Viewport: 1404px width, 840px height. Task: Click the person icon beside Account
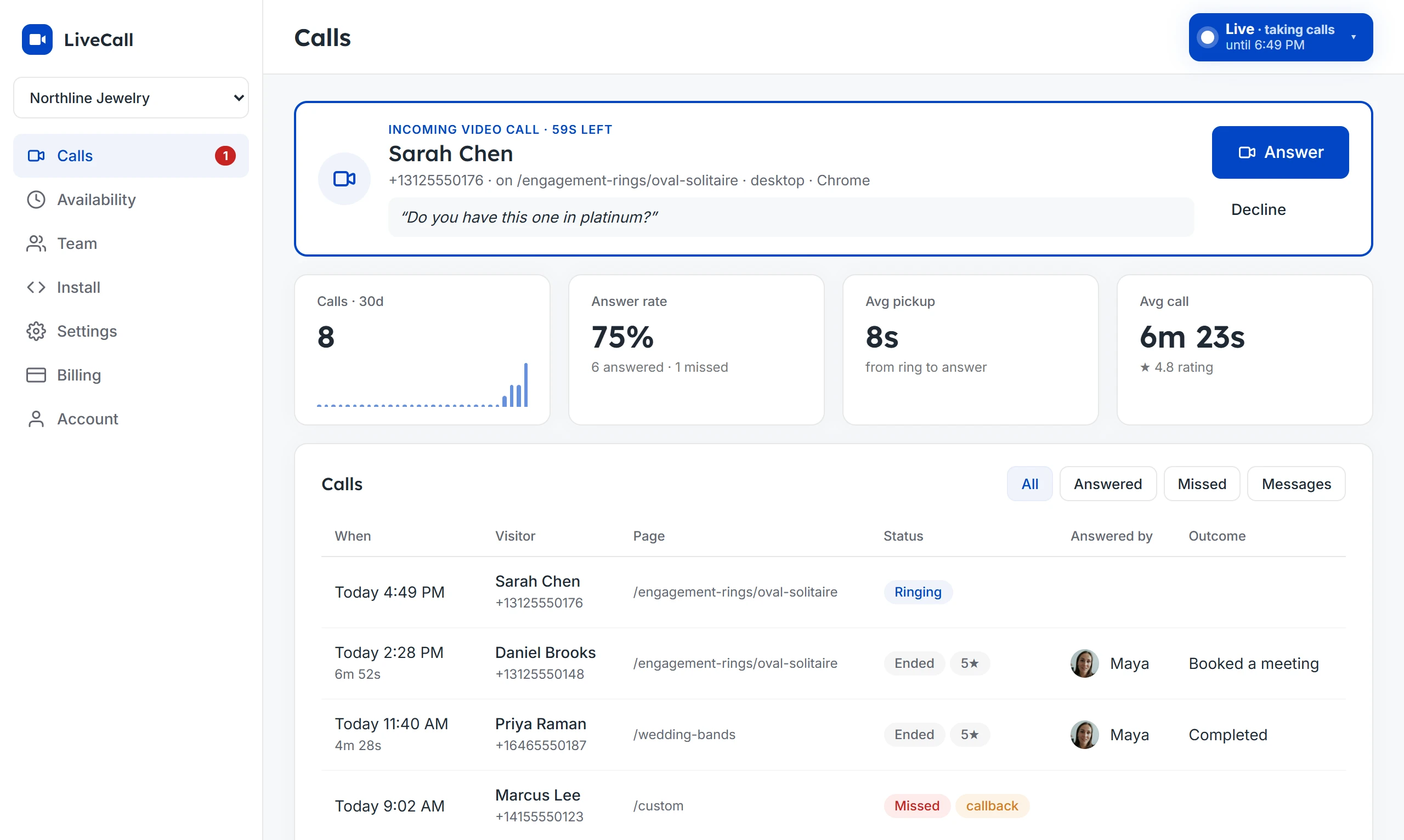36,419
